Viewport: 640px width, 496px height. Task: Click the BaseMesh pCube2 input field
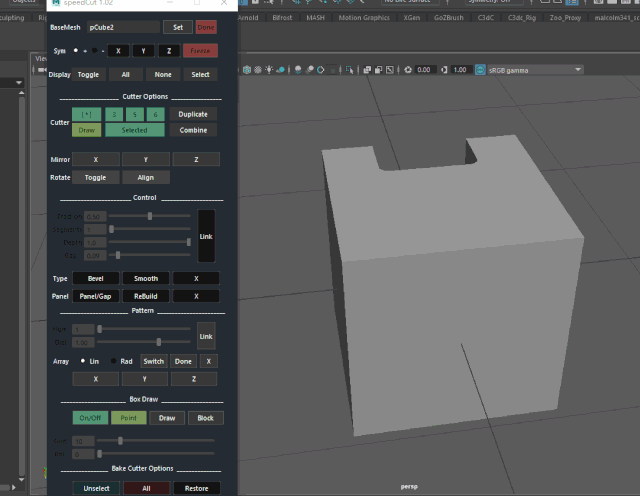122,27
